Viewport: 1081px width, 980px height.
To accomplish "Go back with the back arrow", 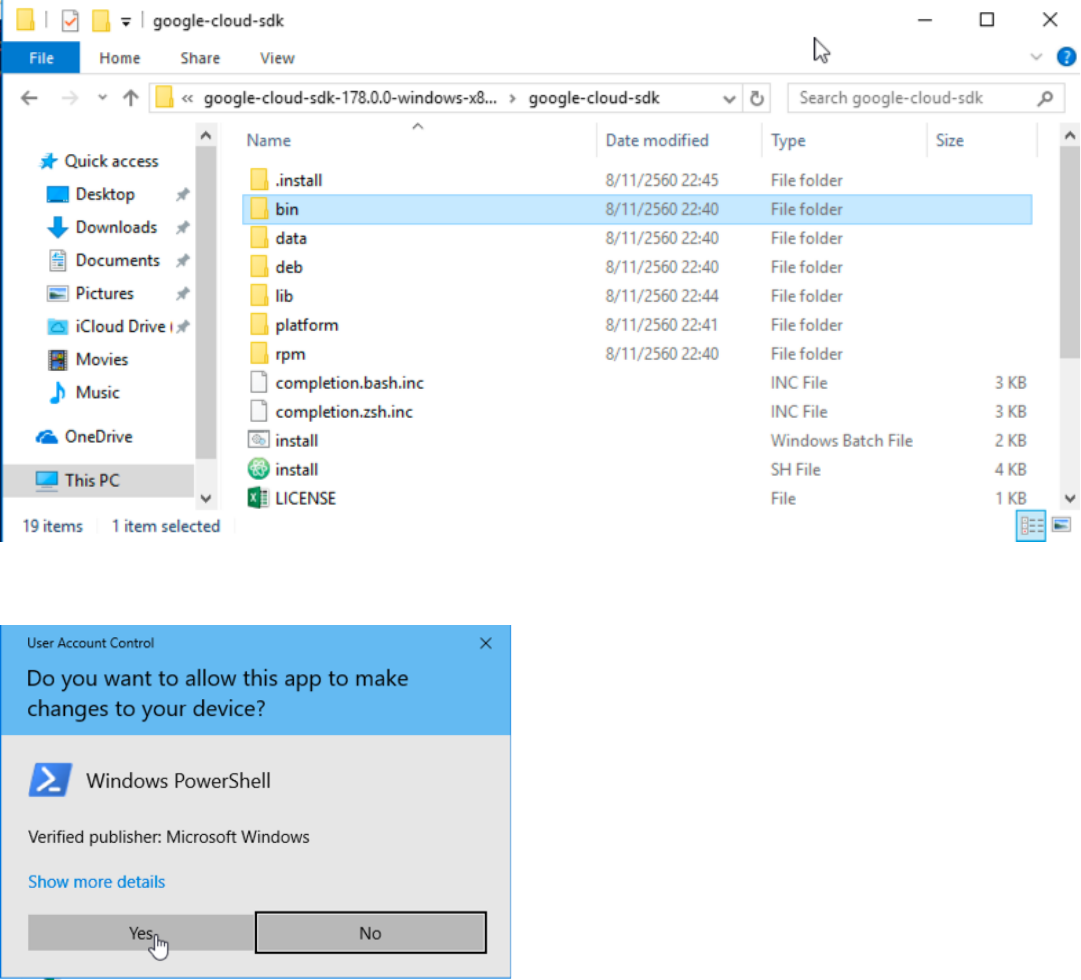I will coord(29,98).
